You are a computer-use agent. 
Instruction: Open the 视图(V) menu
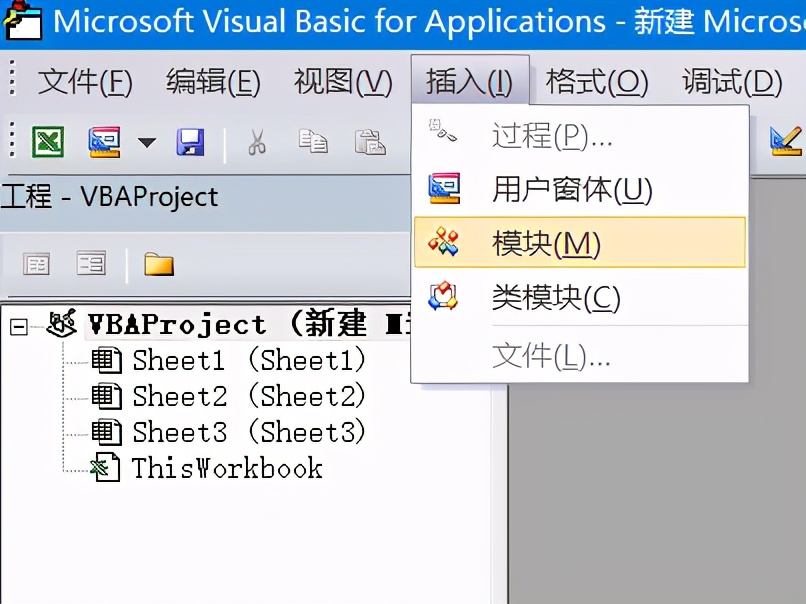click(x=343, y=82)
